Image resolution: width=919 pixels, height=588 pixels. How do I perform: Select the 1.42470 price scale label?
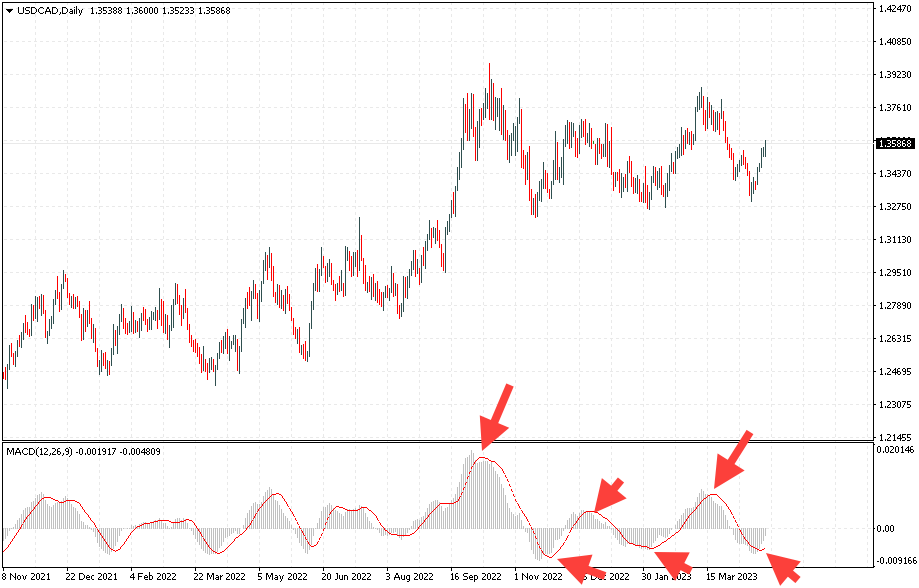click(896, 9)
